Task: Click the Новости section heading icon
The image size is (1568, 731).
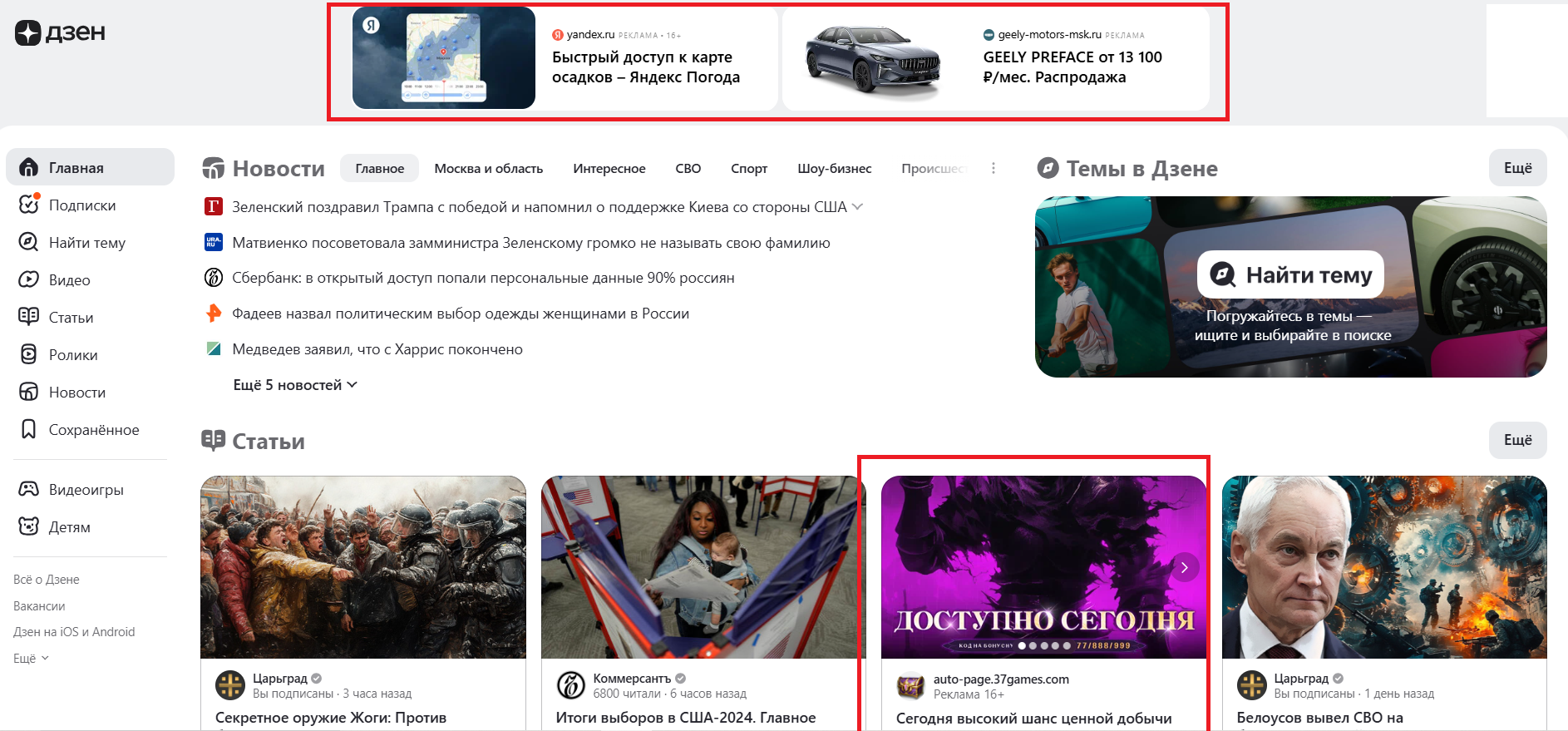Action: (x=214, y=168)
